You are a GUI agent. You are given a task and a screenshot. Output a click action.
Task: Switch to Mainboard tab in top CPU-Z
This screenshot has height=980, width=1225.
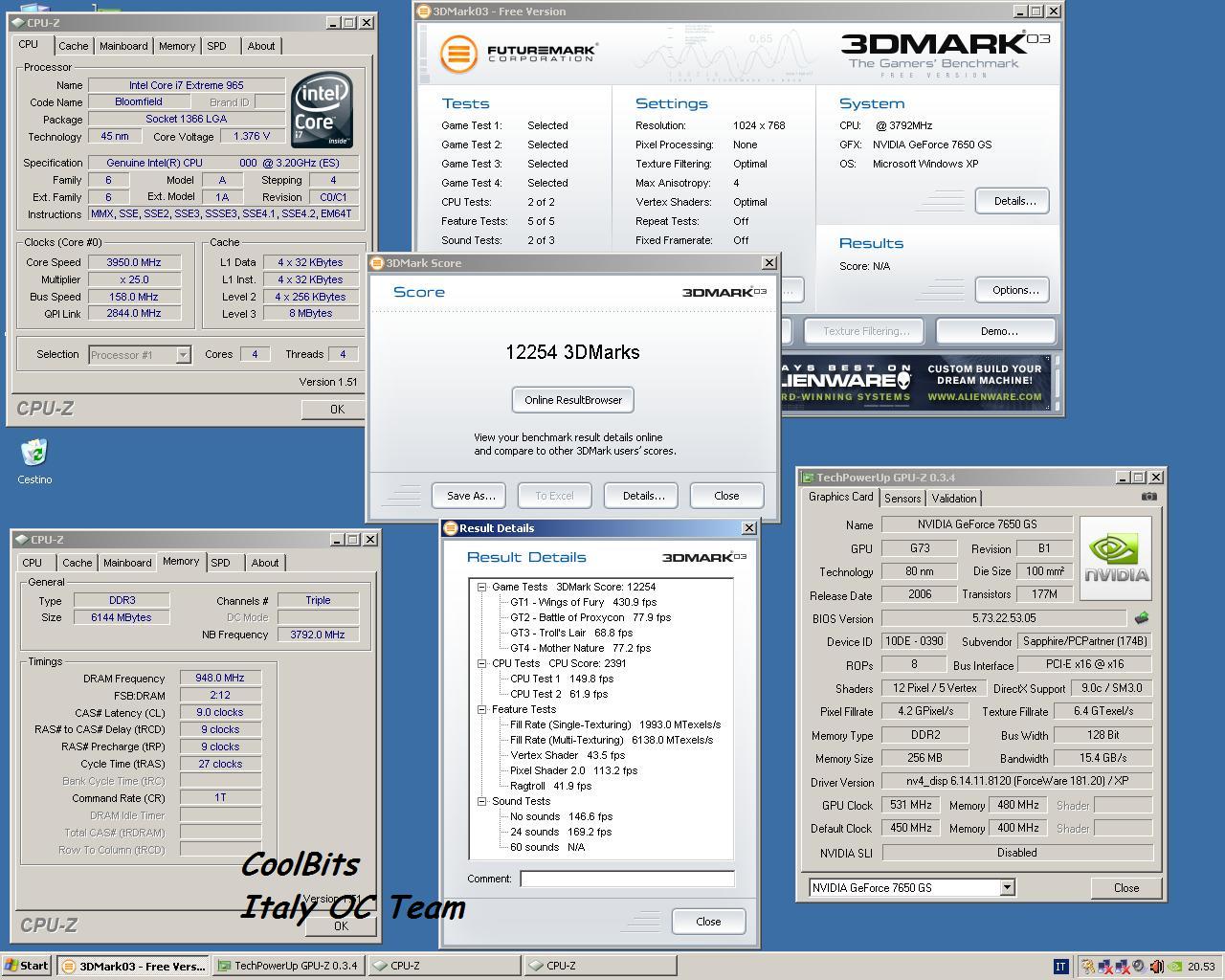coord(123,46)
